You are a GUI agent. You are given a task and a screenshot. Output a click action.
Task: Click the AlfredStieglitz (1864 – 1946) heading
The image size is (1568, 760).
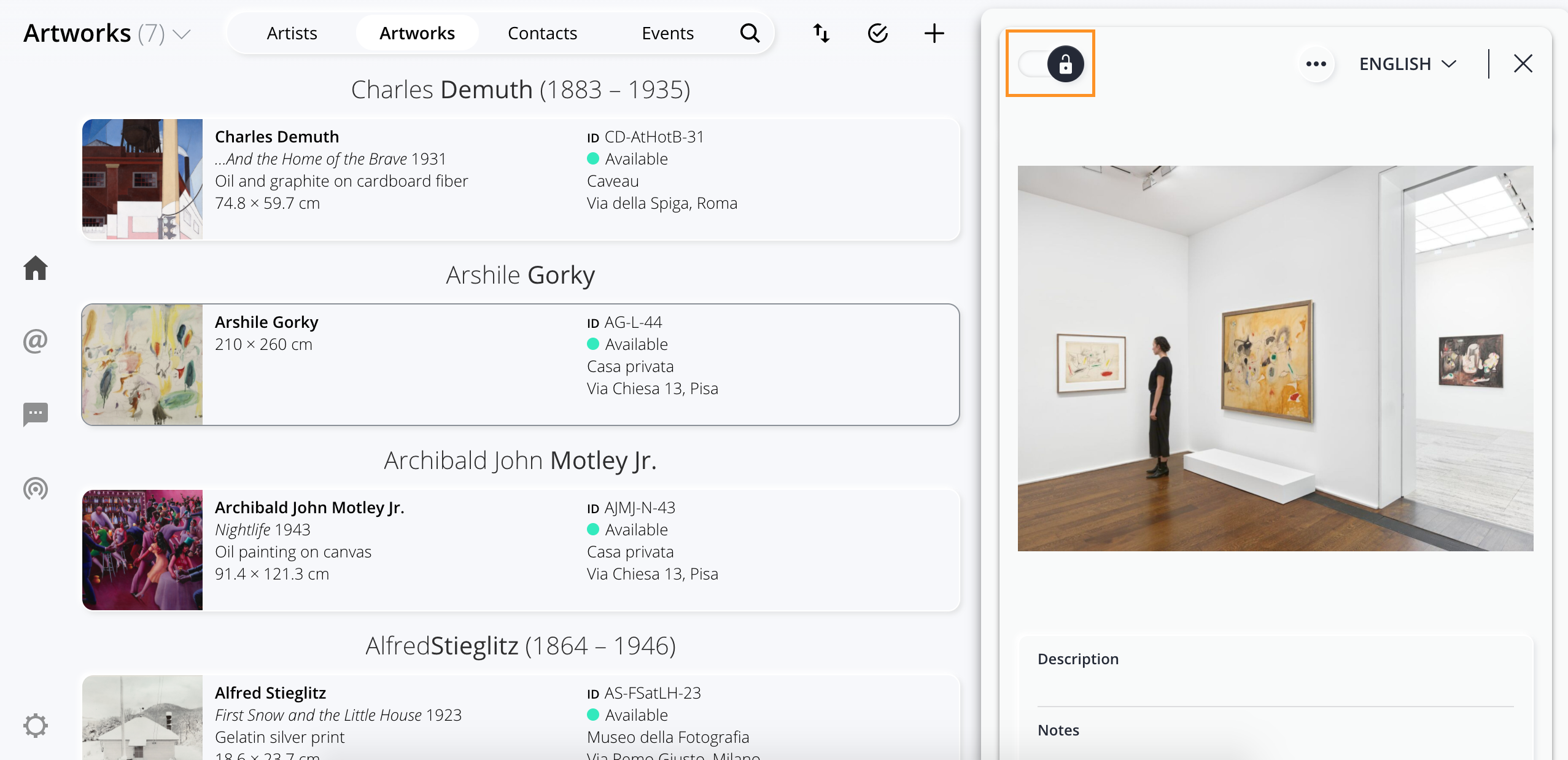[x=521, y=646]
